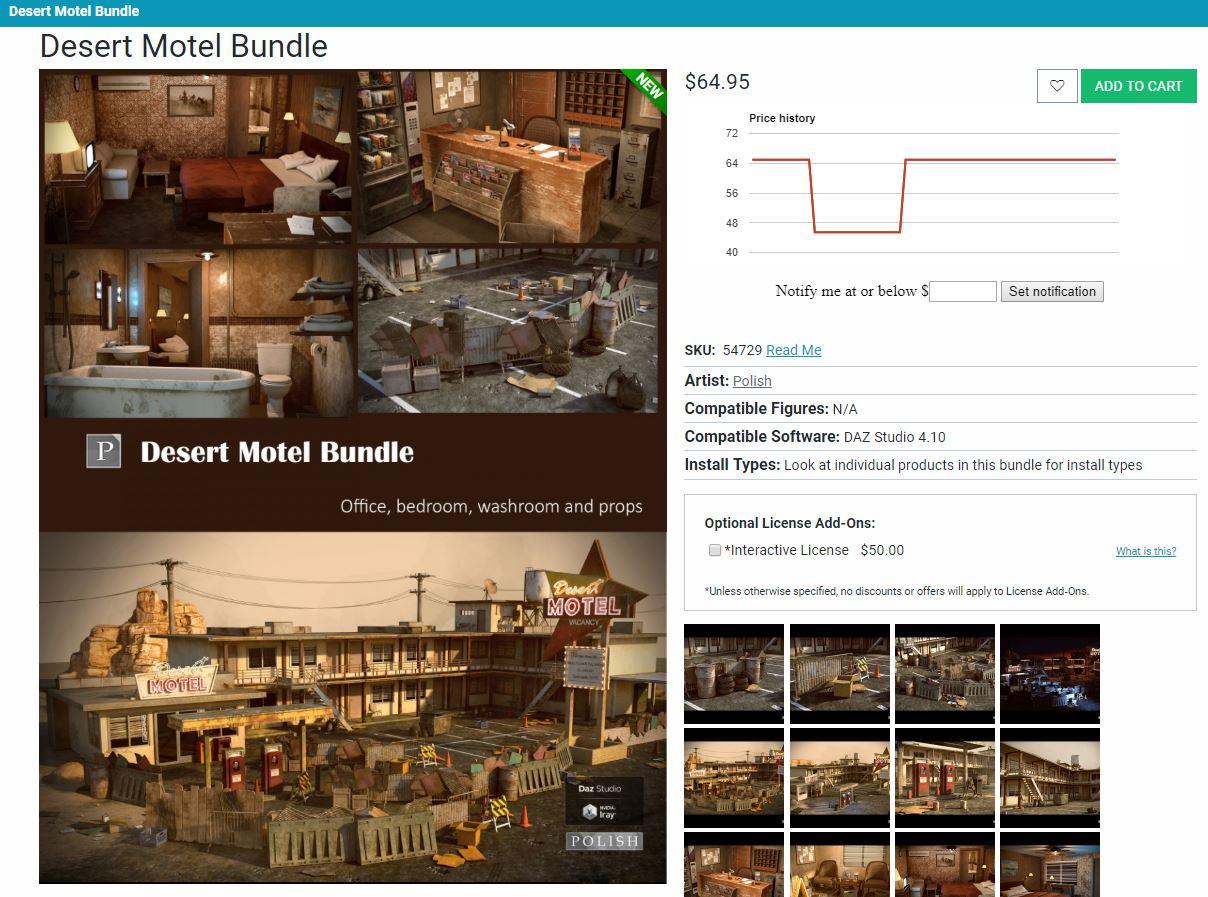Open thumbnail showing barrels and tires

(x=734, y=674)
